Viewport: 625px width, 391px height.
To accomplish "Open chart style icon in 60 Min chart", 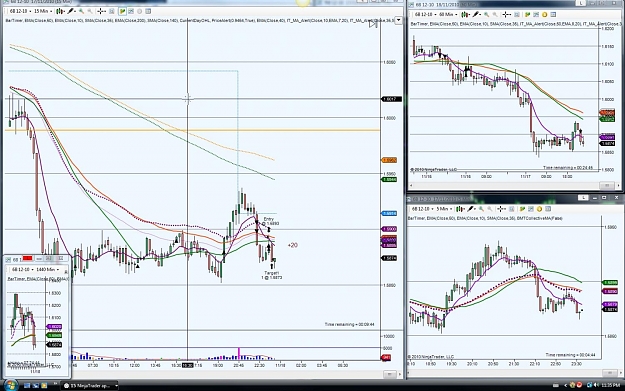I will [465, 14].
